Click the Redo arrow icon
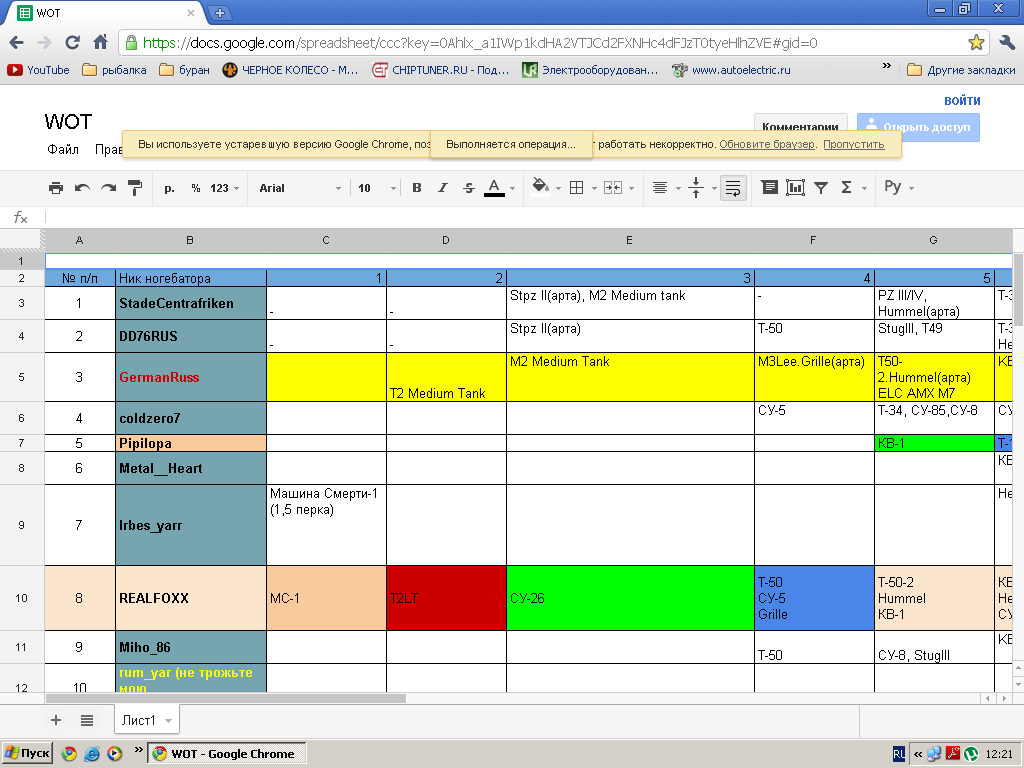Image resolution: width=1024 pixels, height=768 pixels. click(x=108, y=188)
